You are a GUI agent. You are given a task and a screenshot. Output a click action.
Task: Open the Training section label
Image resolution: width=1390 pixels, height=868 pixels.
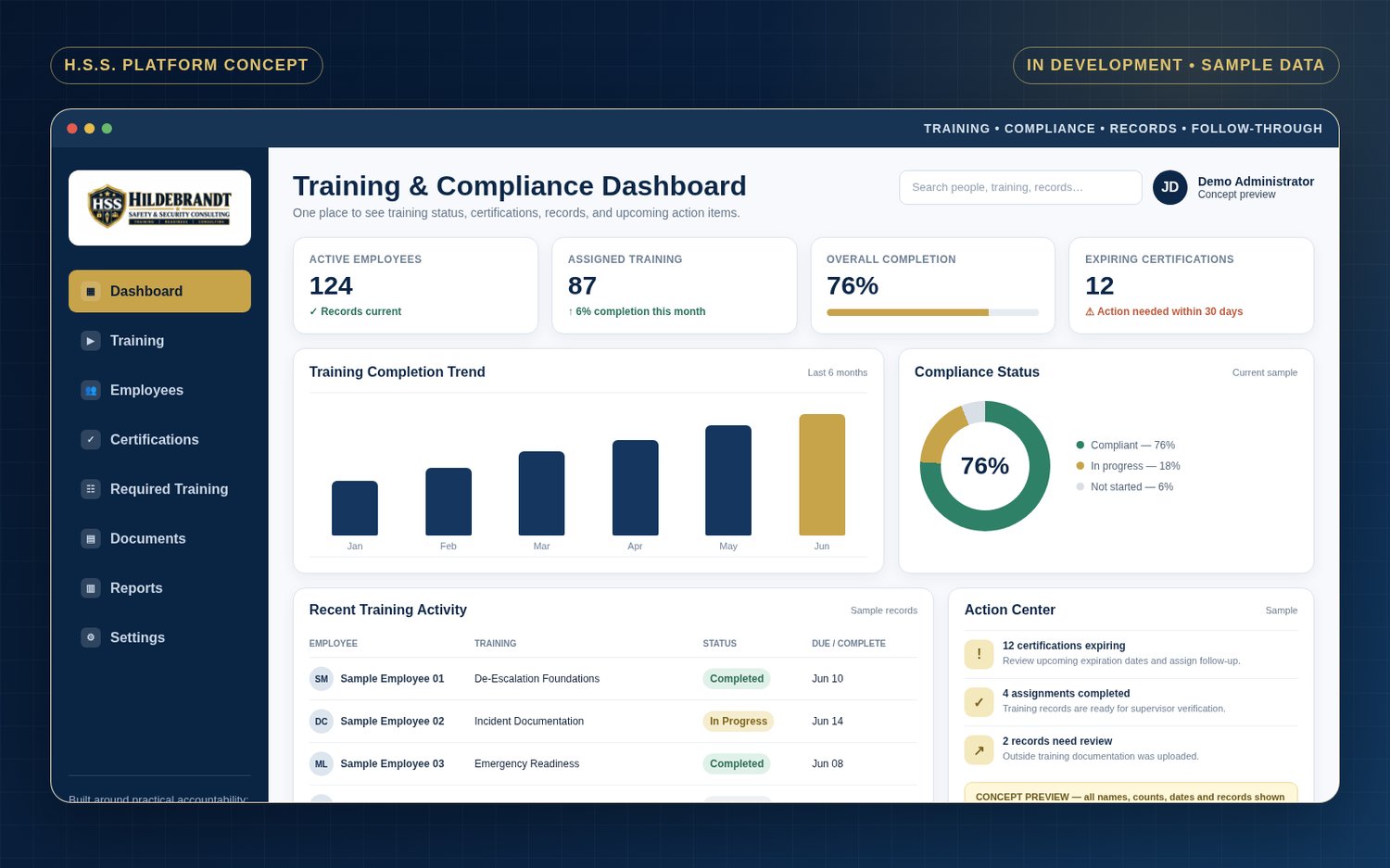tap(137, 341)
